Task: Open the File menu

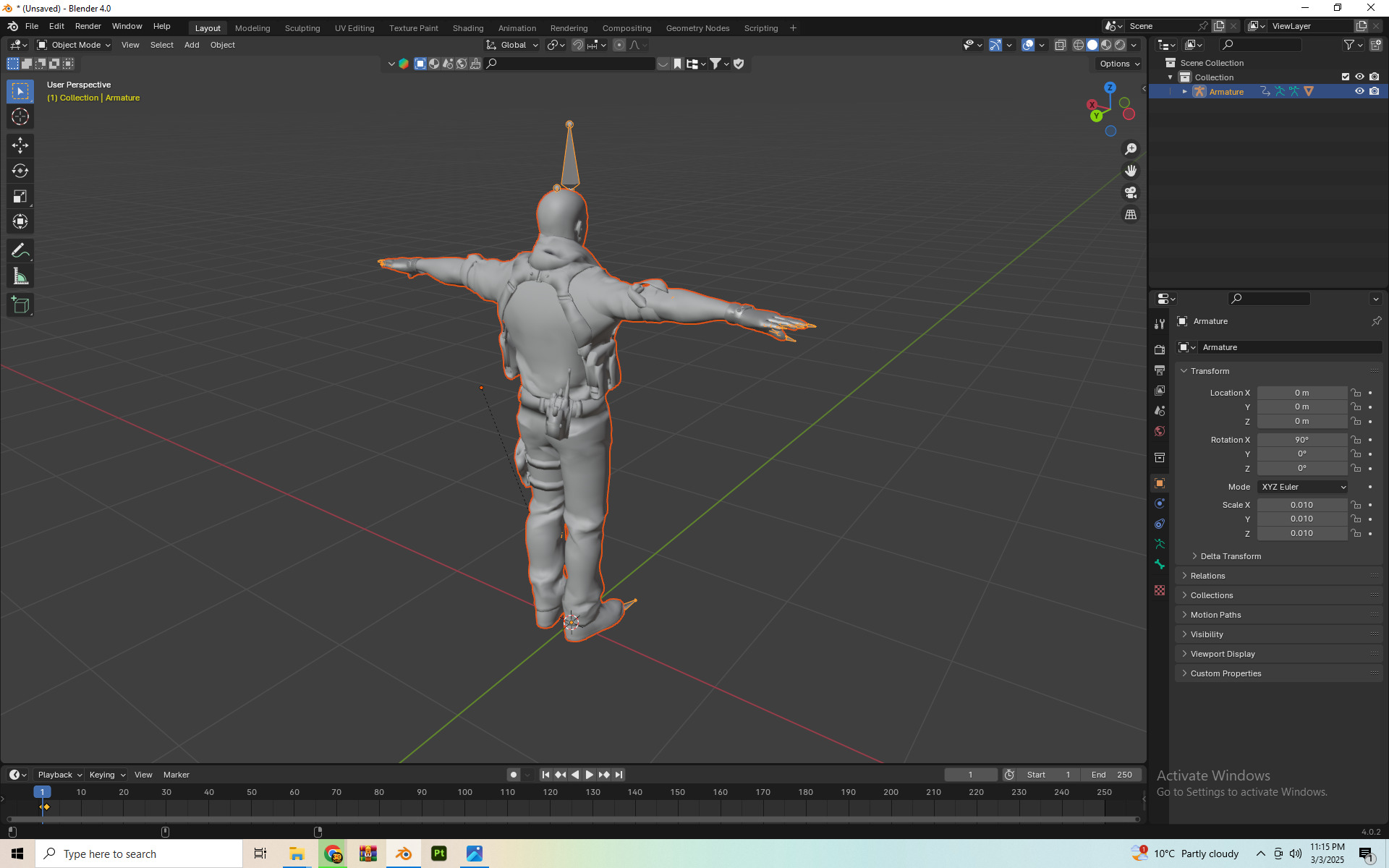Action: pyautogui.click(x=32, y=26)
